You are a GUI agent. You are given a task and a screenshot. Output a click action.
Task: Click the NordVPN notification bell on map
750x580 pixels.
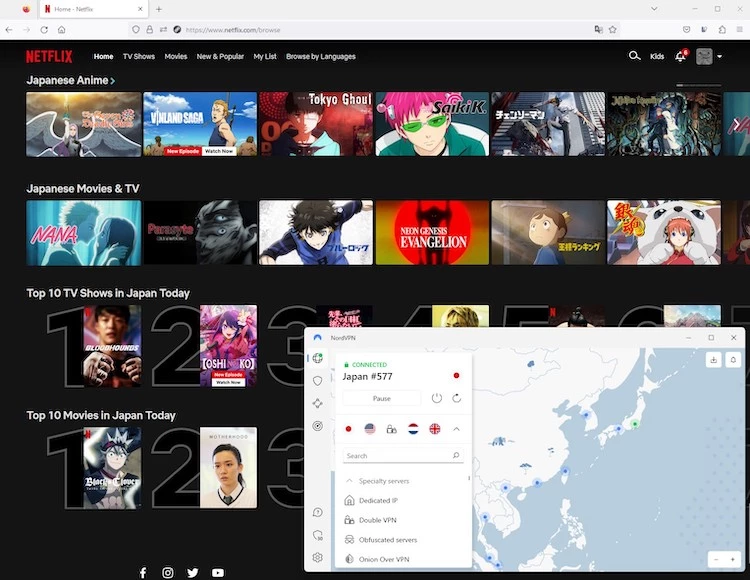click(733, 360)
